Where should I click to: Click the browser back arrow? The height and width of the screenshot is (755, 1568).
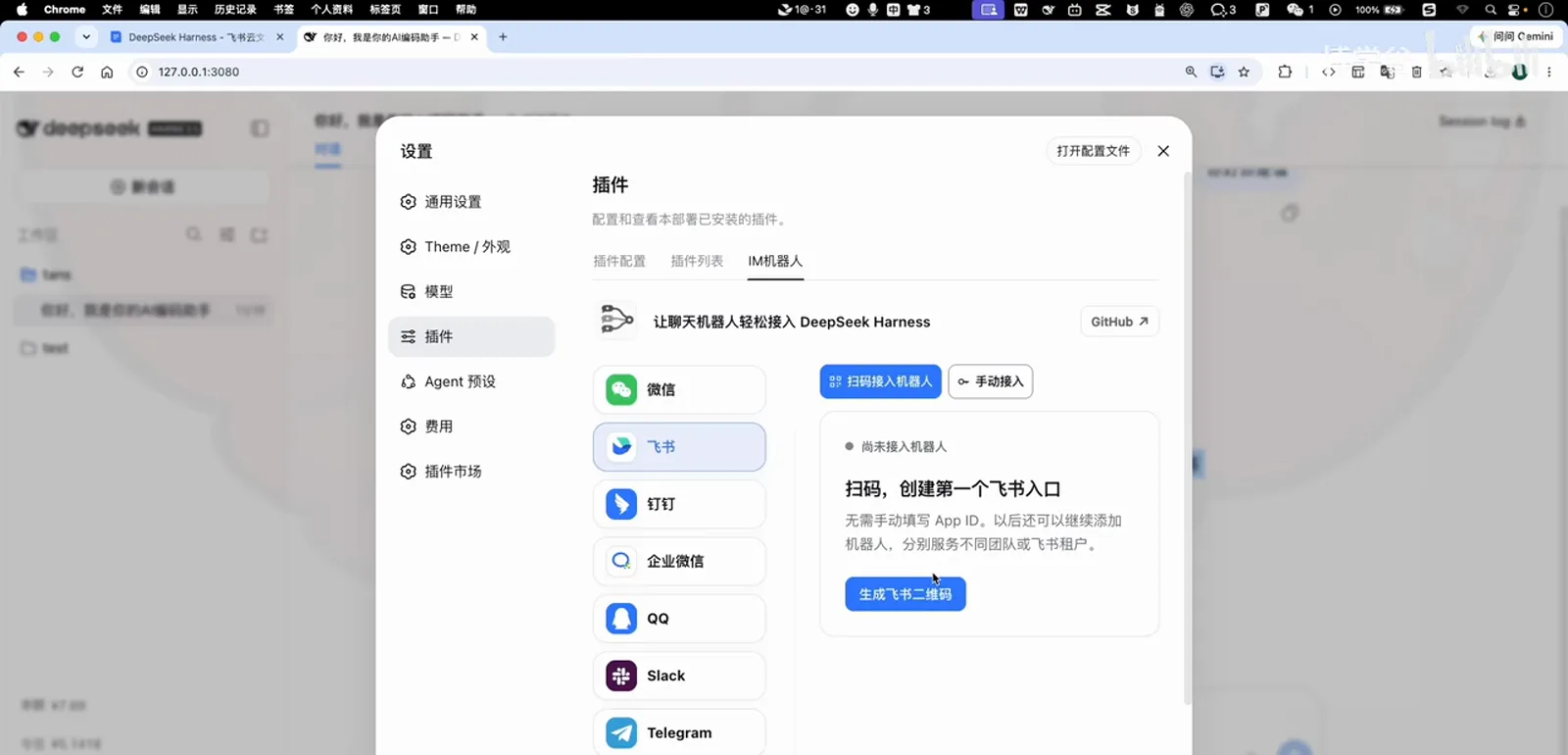(19, 72)
